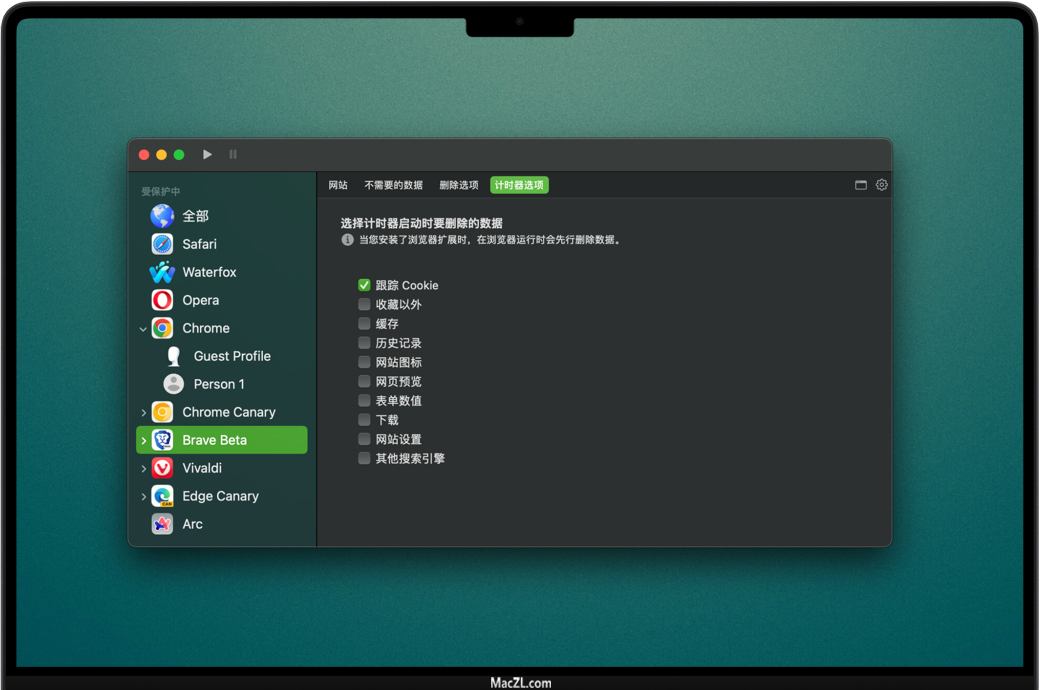Click the info icon beside description text
1040x690 pixels.
click(347, 240)
